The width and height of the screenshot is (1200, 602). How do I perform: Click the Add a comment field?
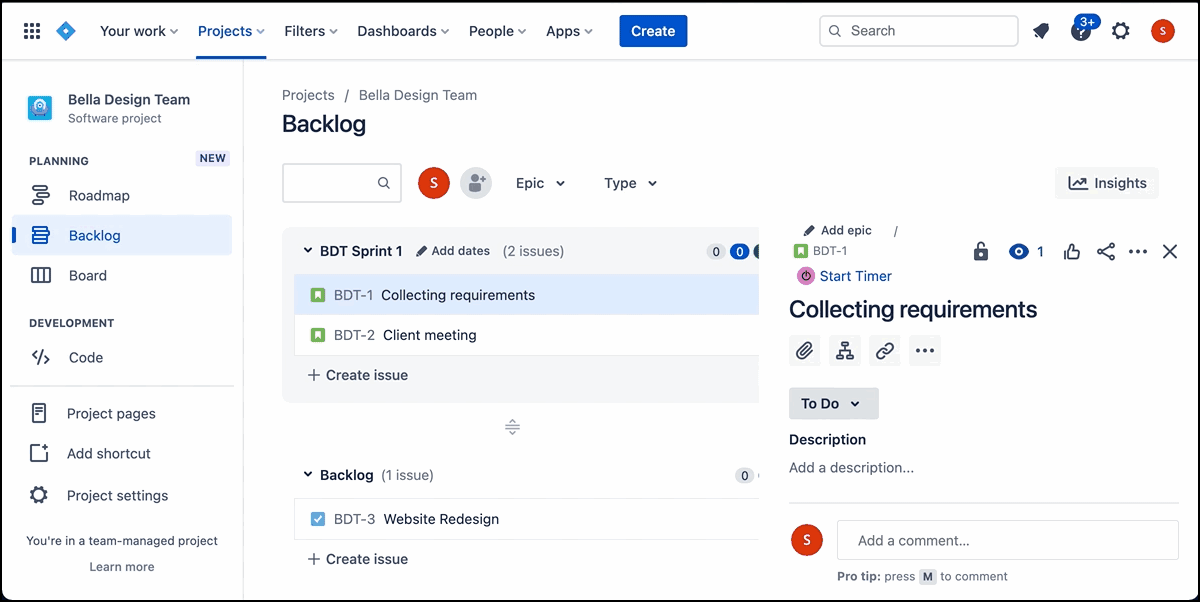[1007, 541]
